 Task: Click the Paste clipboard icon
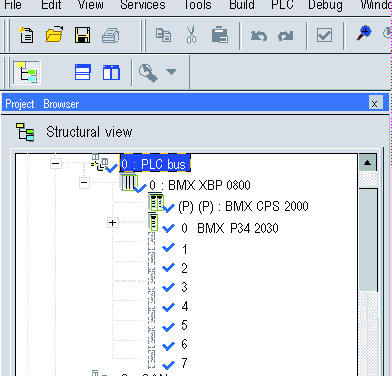pyautogui.click(x=220, y=35)
